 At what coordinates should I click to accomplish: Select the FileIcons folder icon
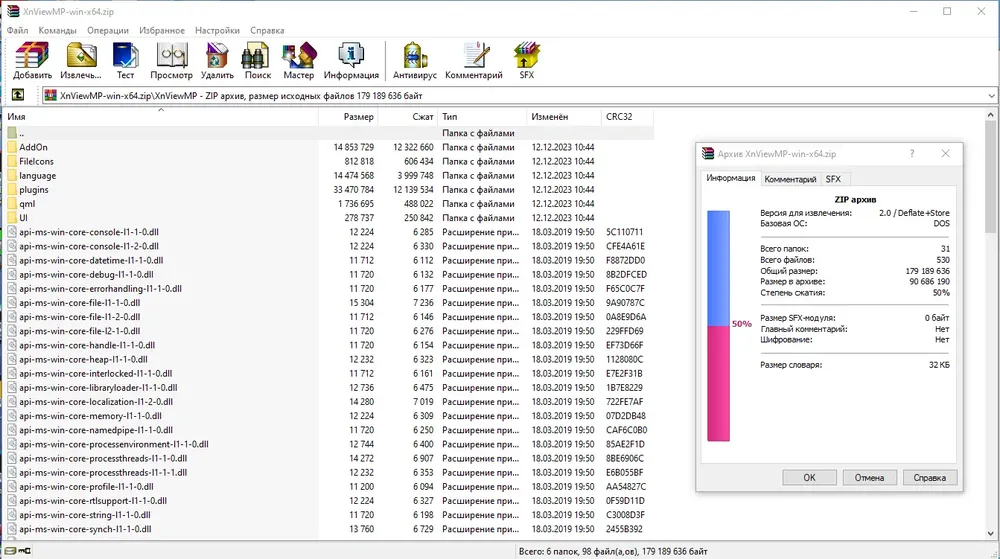(12, 161)
